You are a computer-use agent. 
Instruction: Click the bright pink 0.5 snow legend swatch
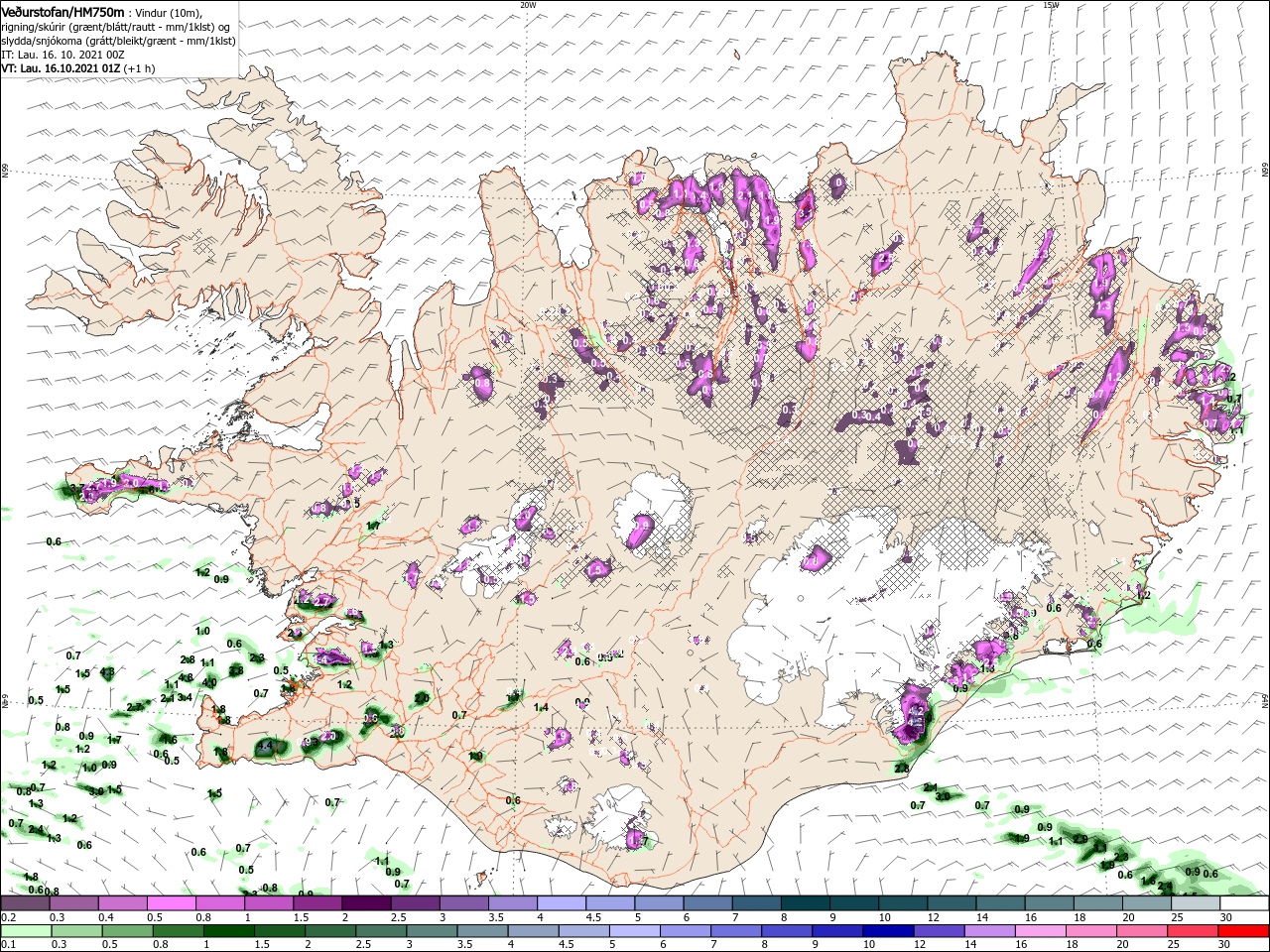coord(172,903)
